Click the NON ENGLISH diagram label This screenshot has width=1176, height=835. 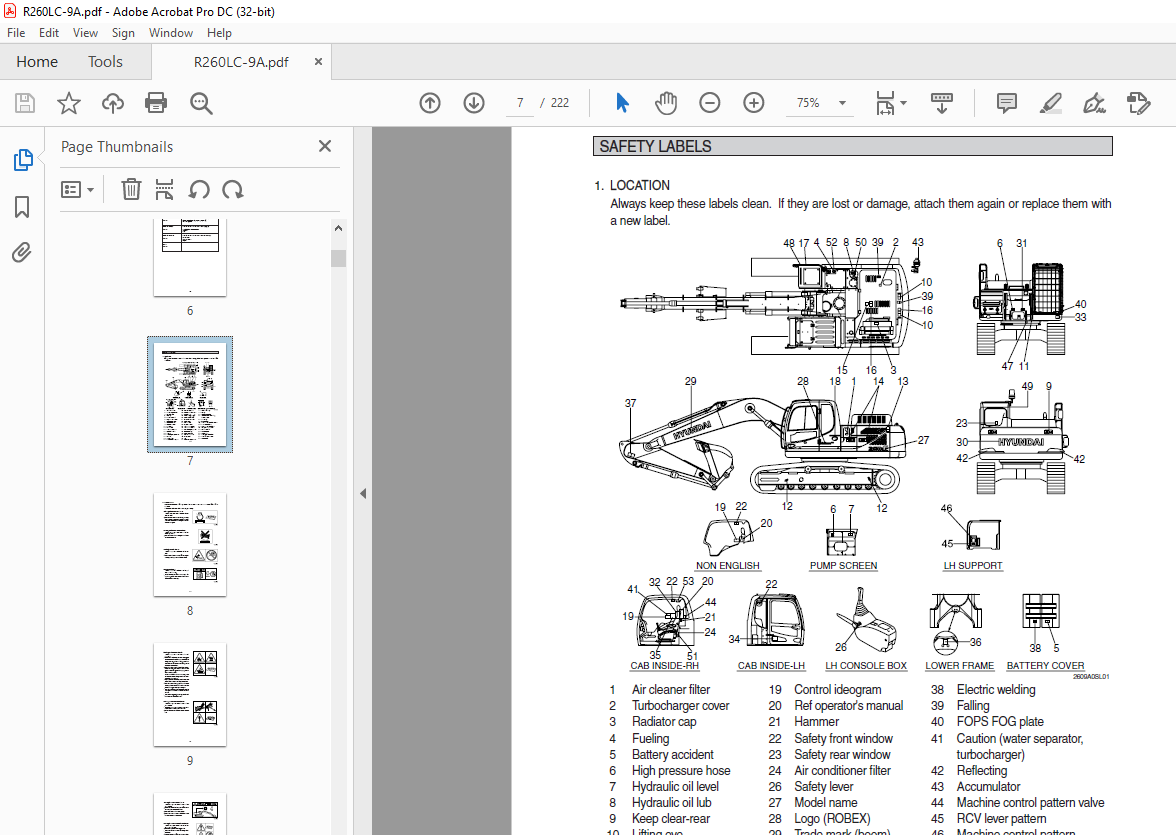(x=728, y=566)
